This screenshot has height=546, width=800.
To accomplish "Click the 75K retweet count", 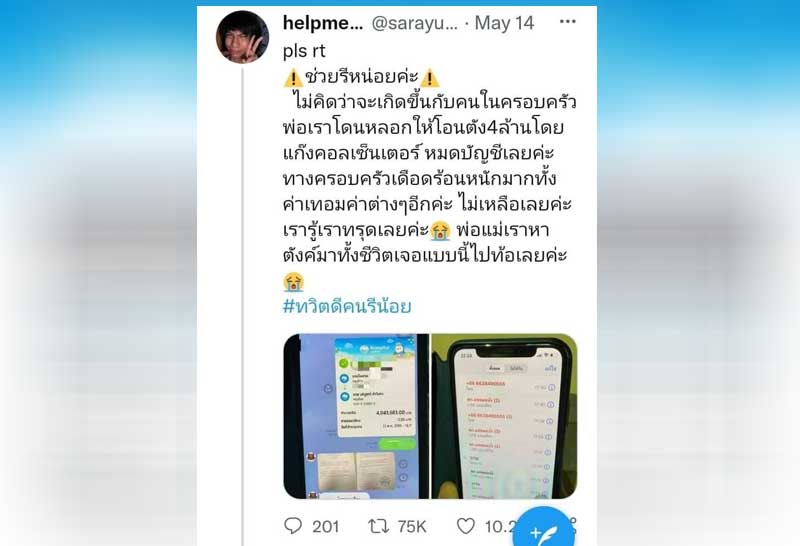I will (x=412, y=526).
